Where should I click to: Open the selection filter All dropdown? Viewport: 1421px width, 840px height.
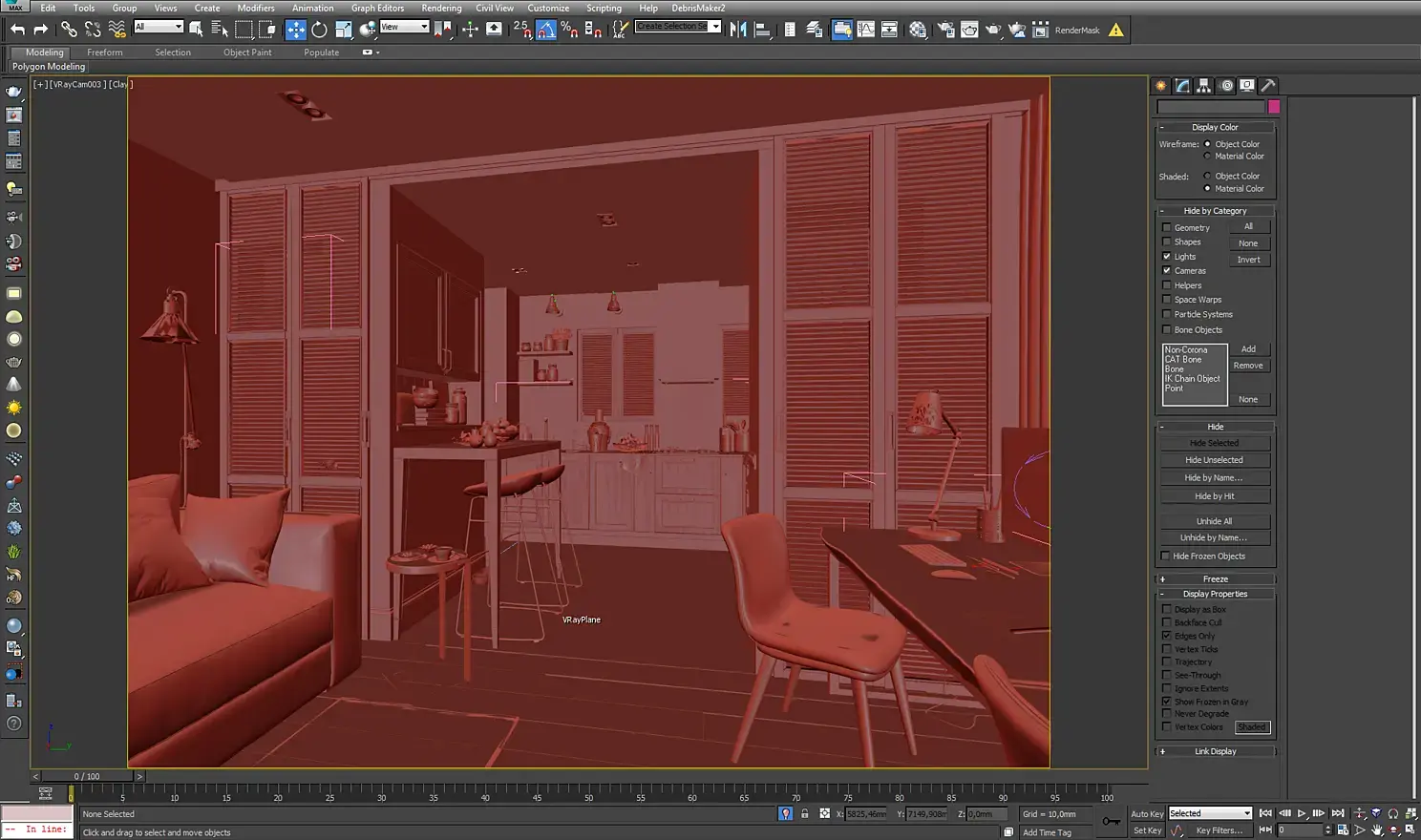(159, 27)
